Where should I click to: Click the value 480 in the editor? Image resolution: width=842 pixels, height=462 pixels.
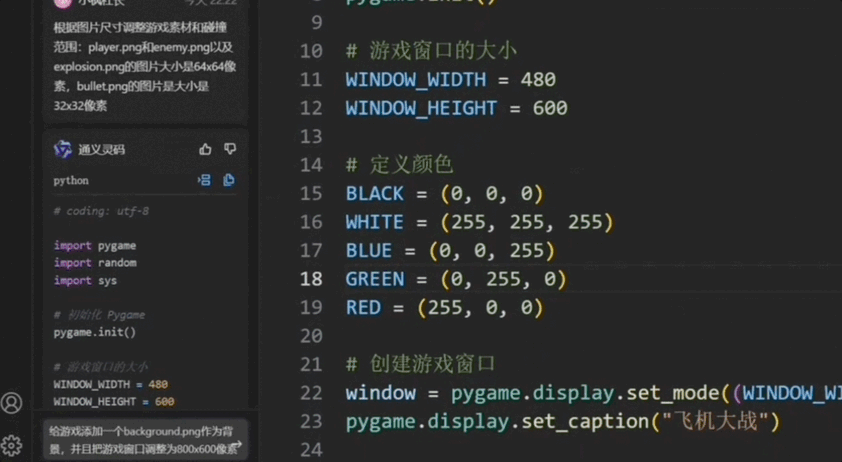point(538,80)
